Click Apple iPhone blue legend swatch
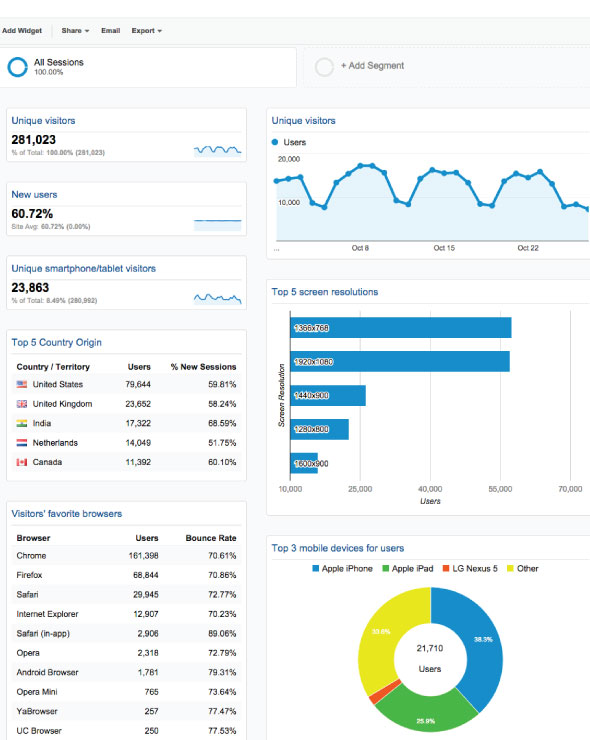The width and height of the screenshot is (590, 740). (x=316, y=568)
